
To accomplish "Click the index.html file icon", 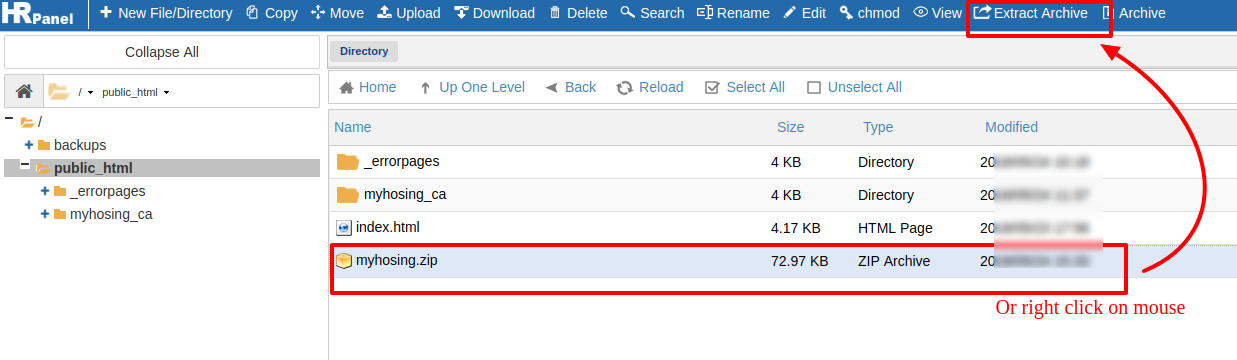I will [x=344, y=228].
